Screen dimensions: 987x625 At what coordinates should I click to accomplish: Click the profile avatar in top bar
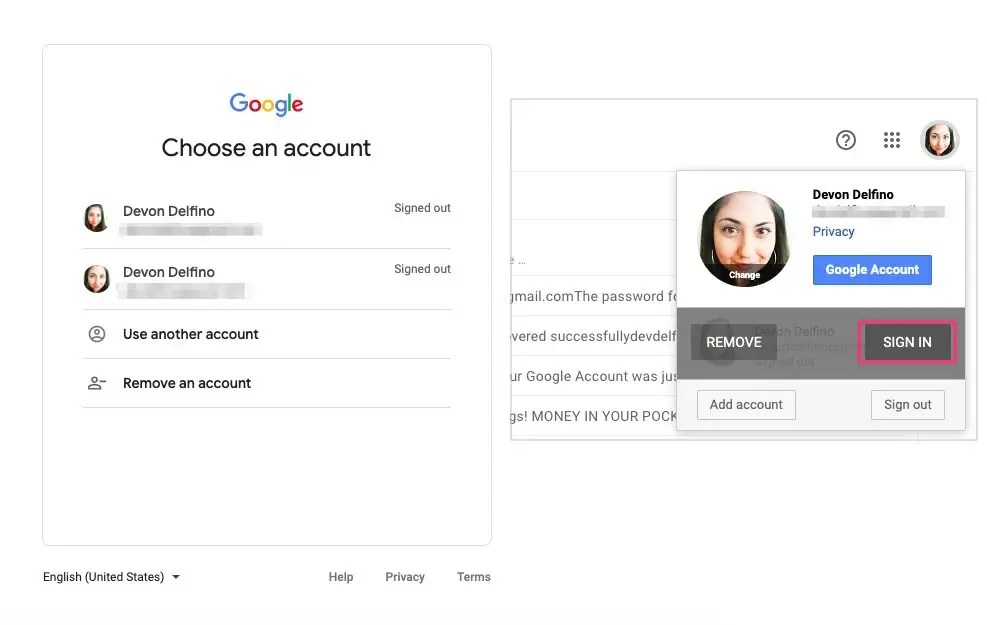click(939, 140)
